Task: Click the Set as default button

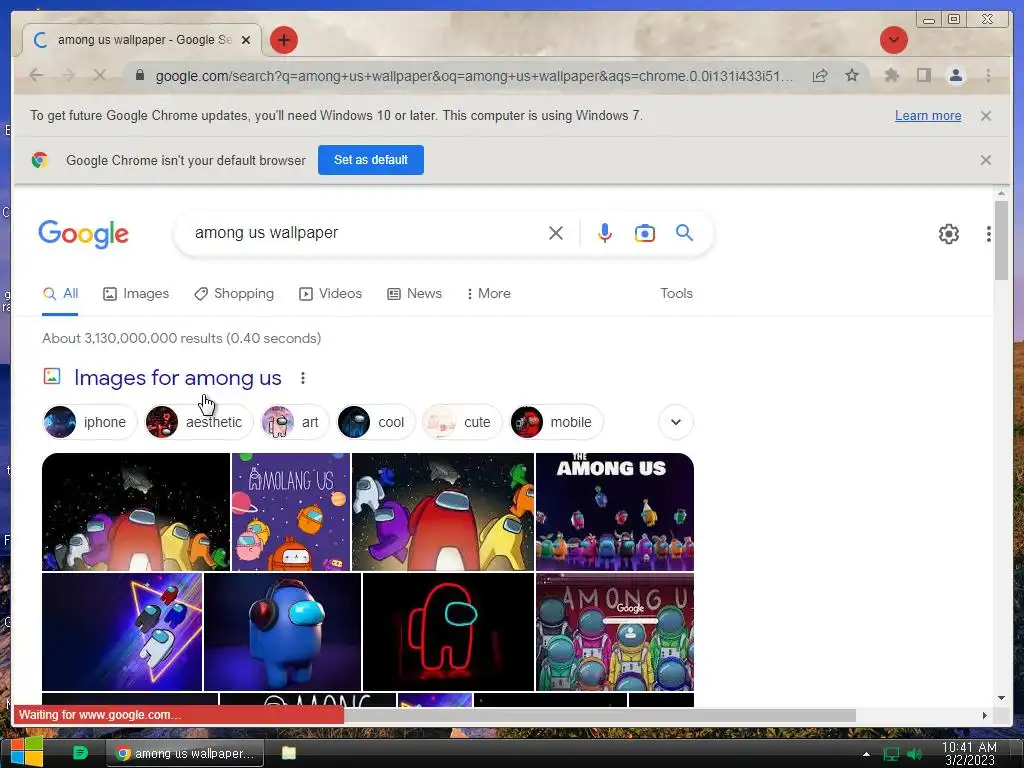Action: (x=371, y=160)
